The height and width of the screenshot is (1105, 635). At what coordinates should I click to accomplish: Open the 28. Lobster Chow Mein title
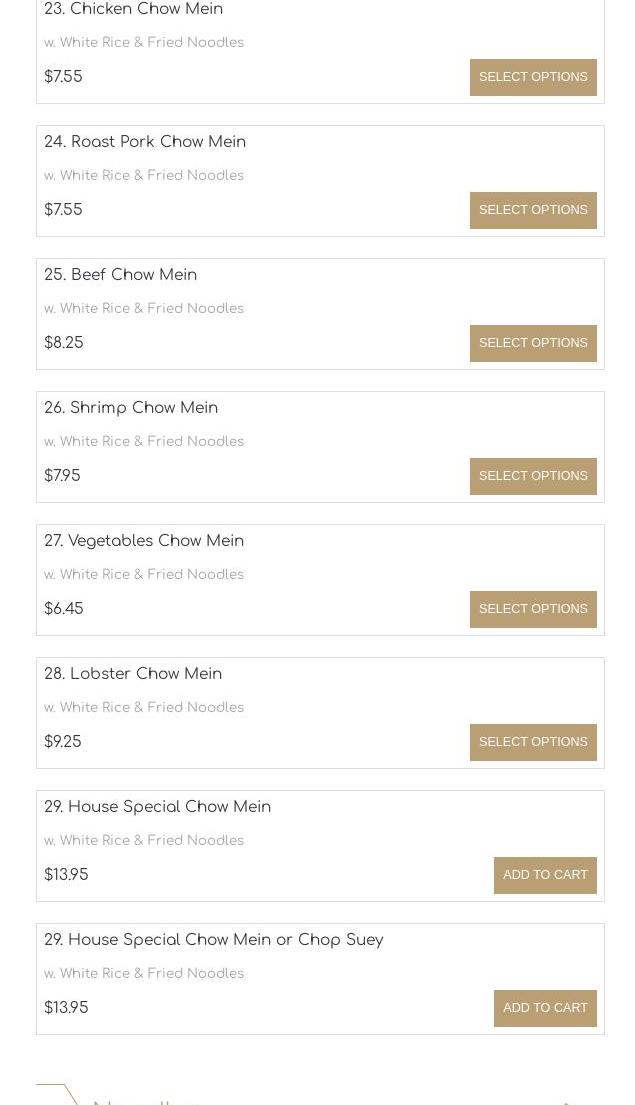tap(133, 674)
